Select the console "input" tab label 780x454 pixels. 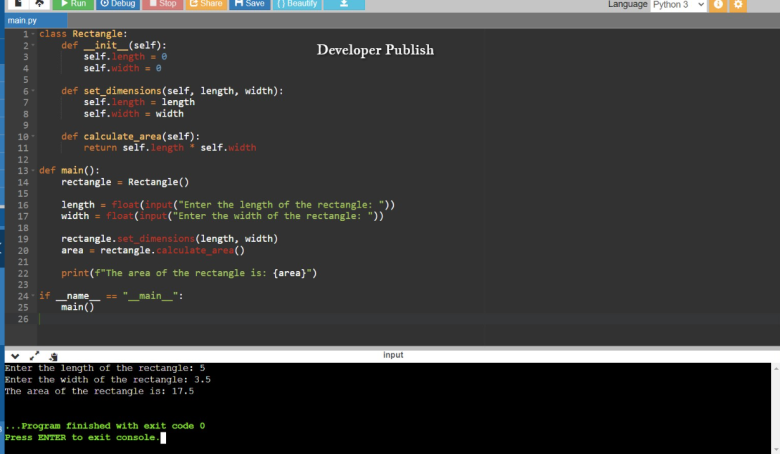click(x=393, y=355)
